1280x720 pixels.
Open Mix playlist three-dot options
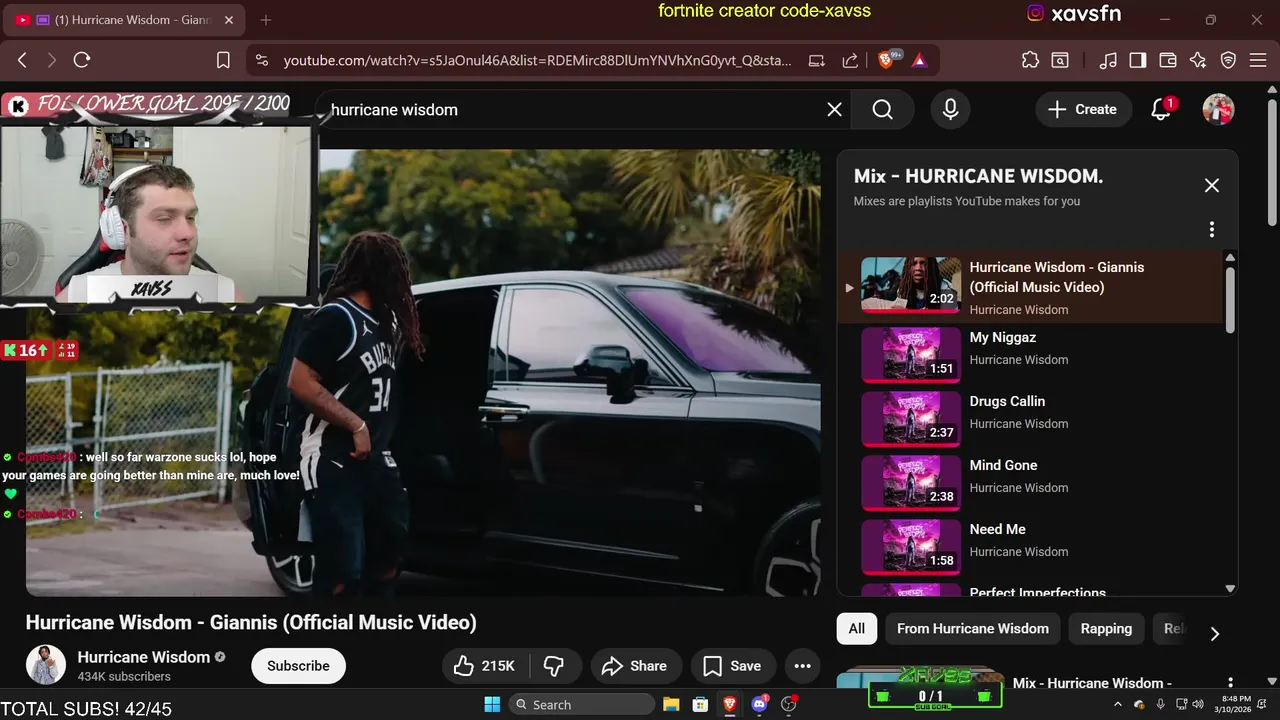coord(1212,230)
